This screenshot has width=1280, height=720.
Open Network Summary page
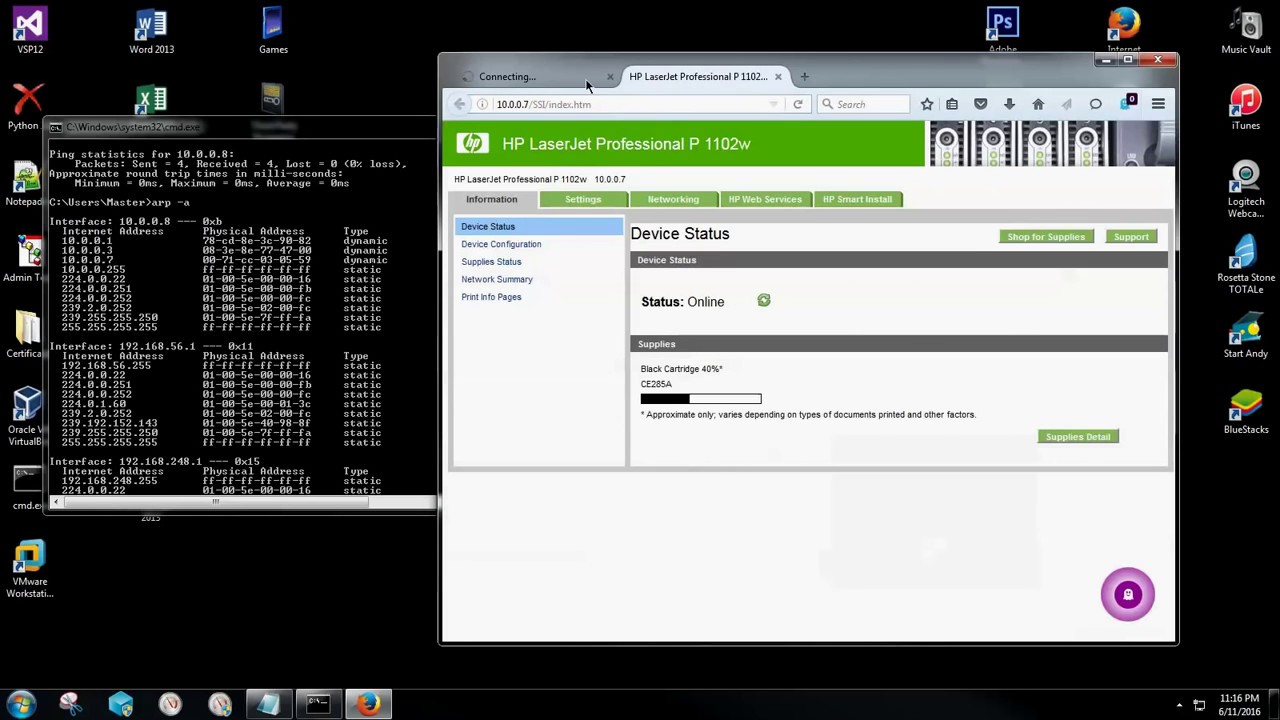(x=497, y=279)
